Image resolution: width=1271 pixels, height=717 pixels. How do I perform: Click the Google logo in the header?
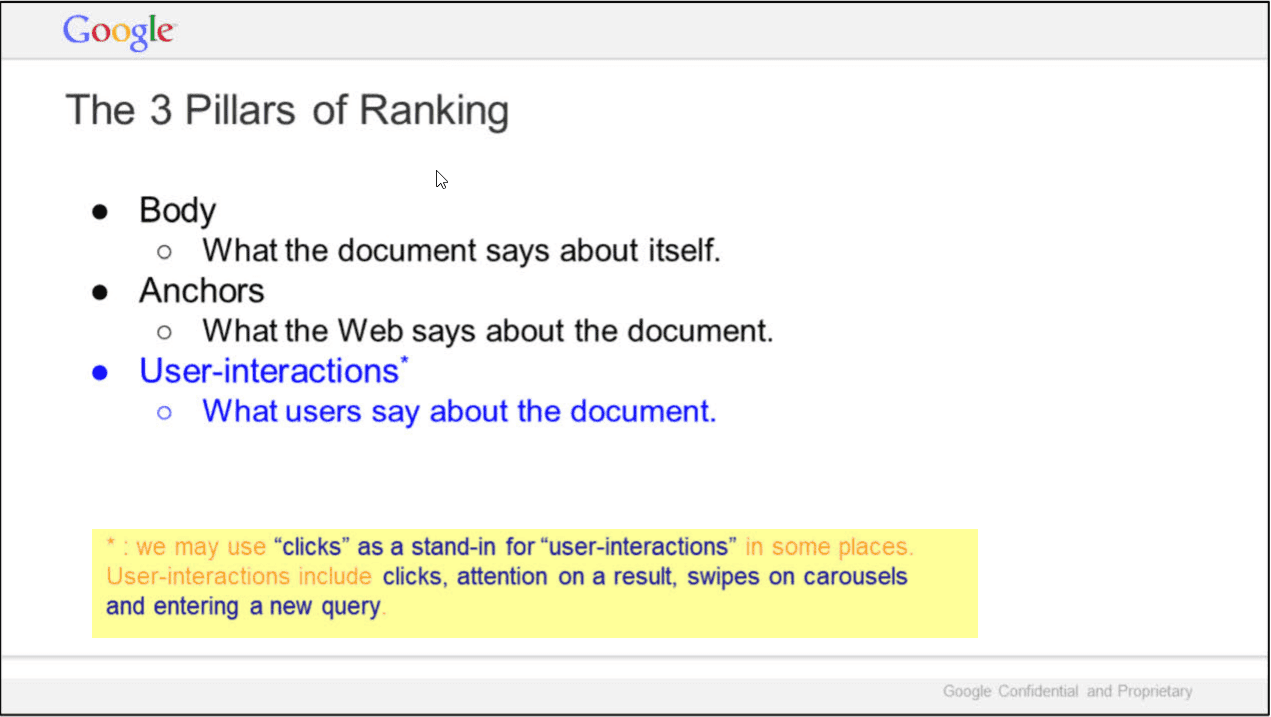coord(119,32)
